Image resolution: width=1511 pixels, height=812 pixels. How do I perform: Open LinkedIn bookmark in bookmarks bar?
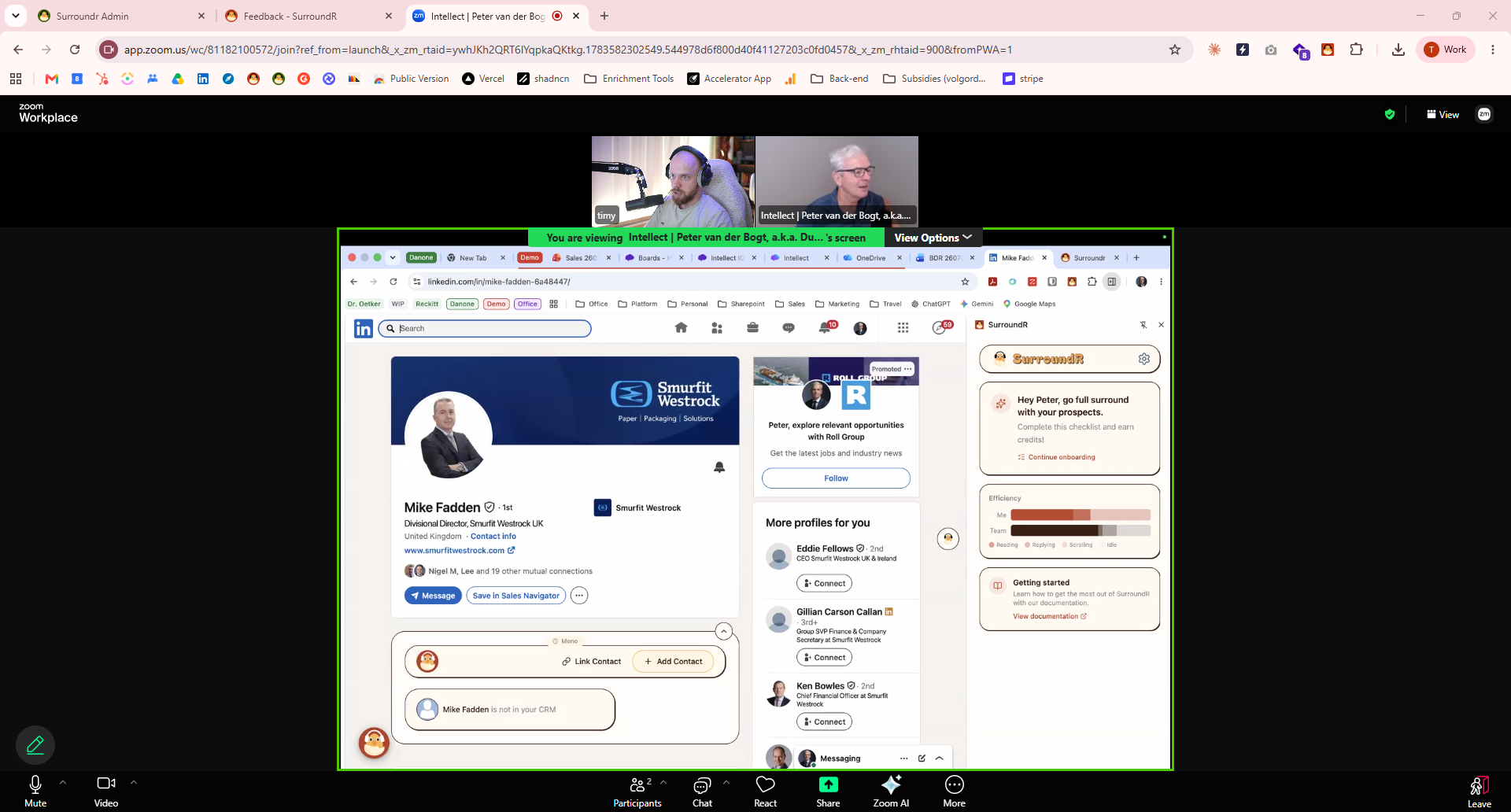click(x=203, y=79)
